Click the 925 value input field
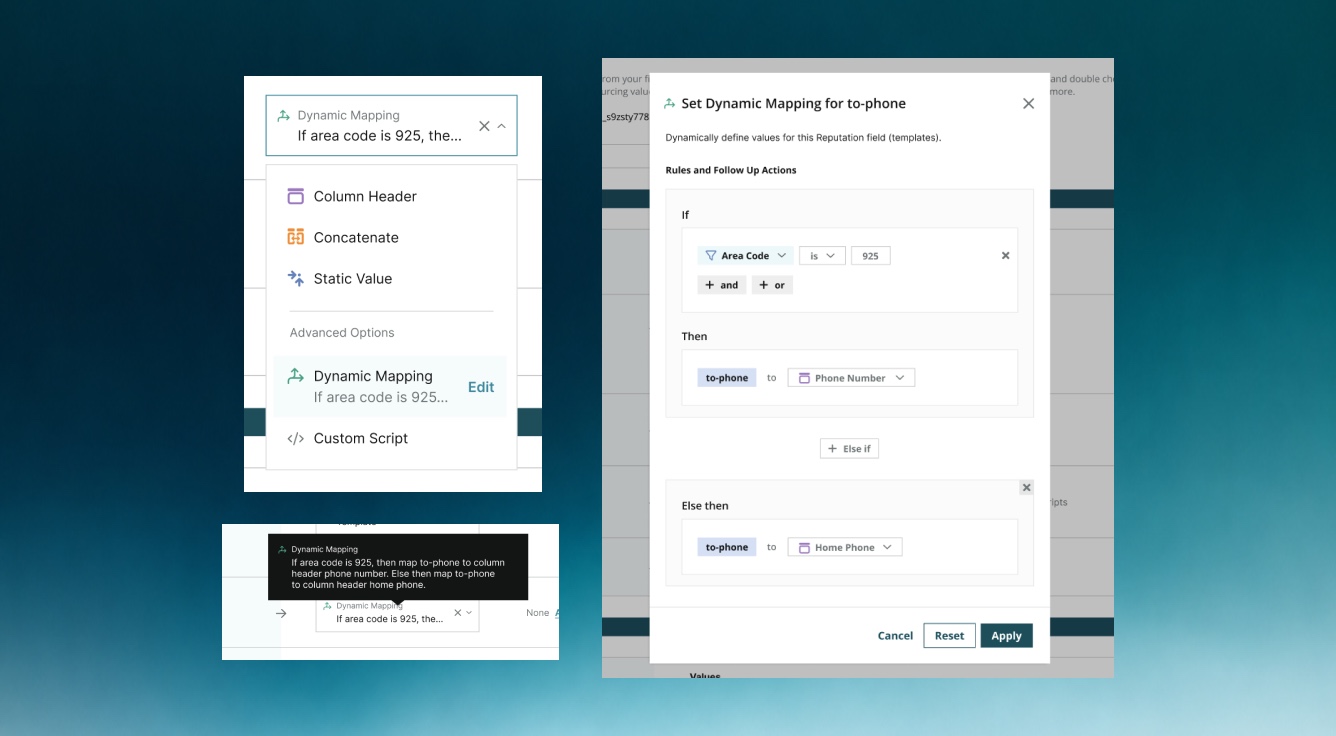Image resolution: width=1336 pixels, height=736 pixels. point(870,256)
